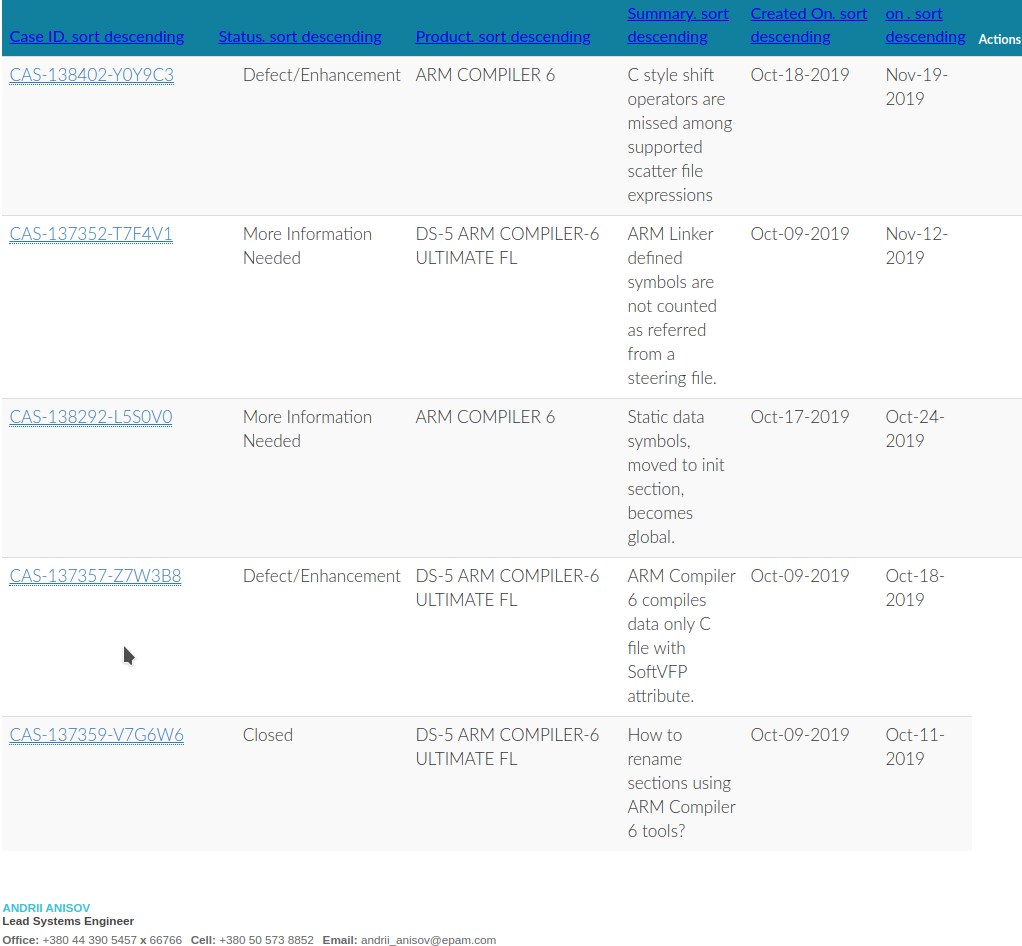The width and height of the screenshot is (1022, 946).
Task: Sort table by Product column header
Action: 502,37
